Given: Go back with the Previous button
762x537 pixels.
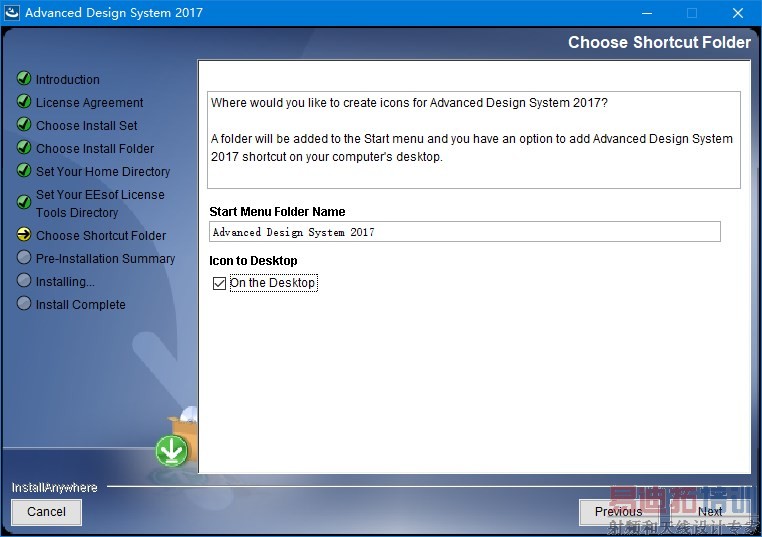Looking at the screenshot, I should click(x=618, y=512).
